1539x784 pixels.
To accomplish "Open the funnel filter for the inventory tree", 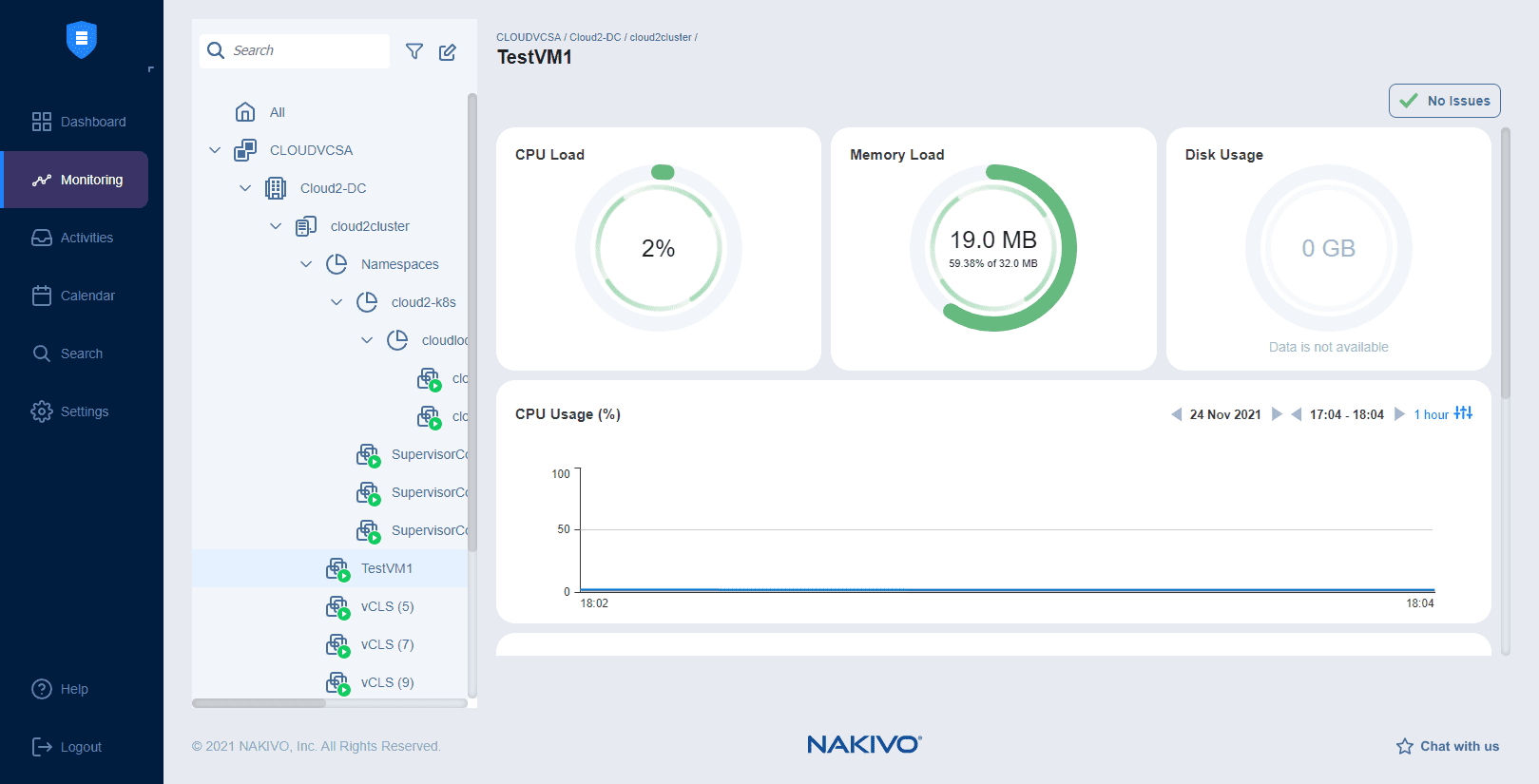I will pos(414,51).
